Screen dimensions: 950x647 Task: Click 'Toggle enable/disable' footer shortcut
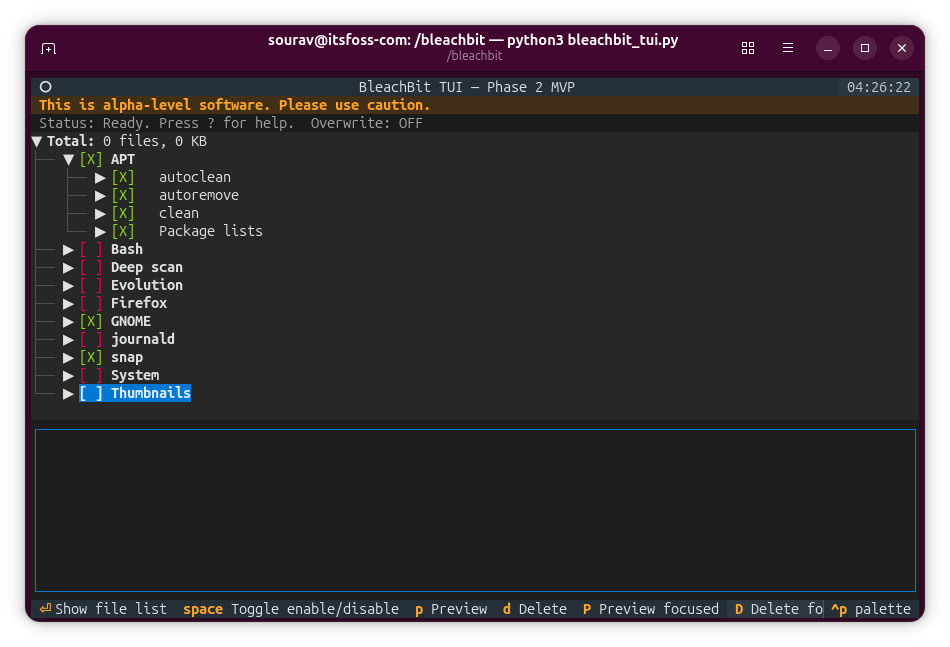coord(291,609)
